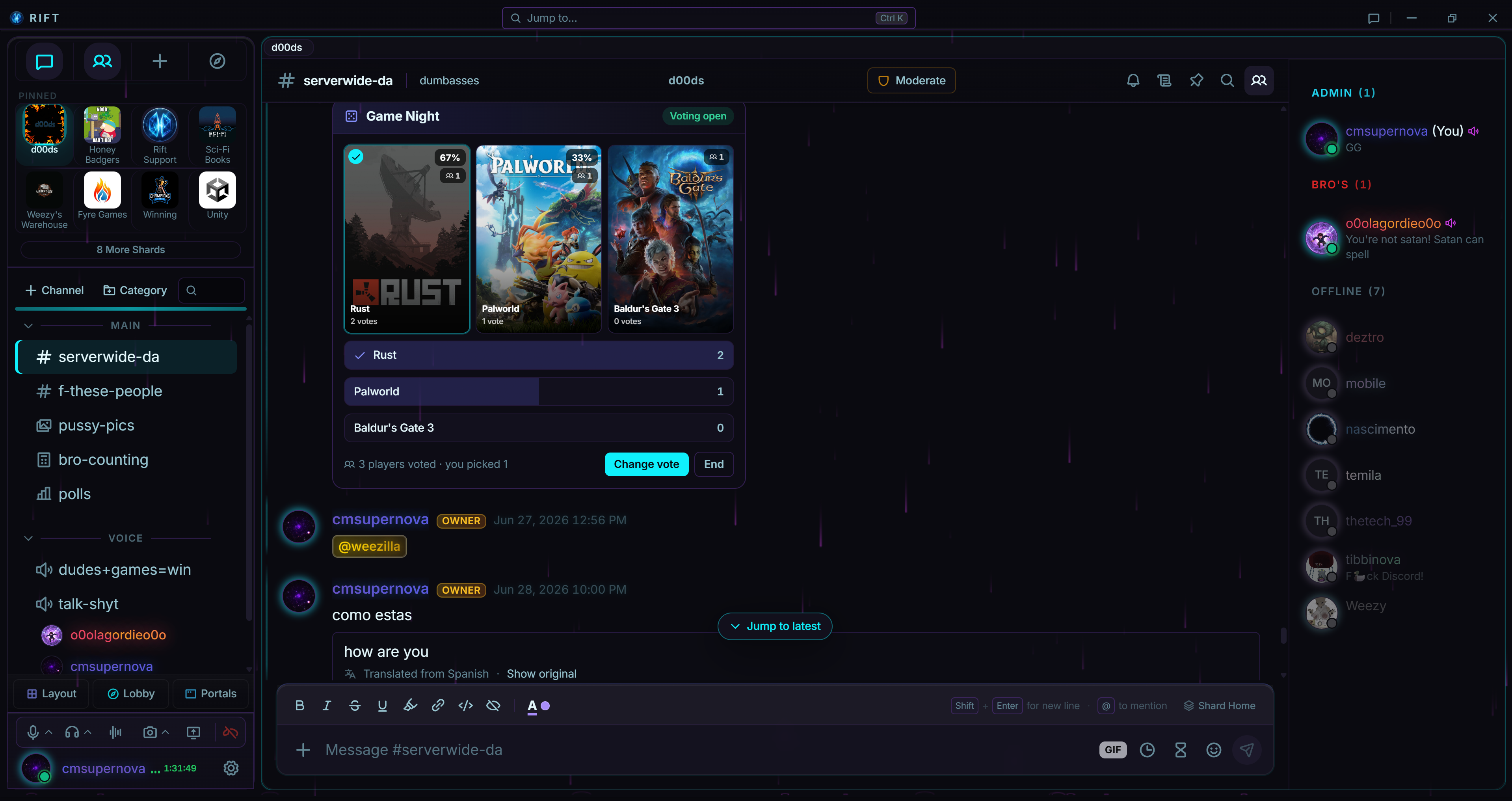Show original Spanish message
Viewport: 1512px width, 801px height.
coord(541,674)
